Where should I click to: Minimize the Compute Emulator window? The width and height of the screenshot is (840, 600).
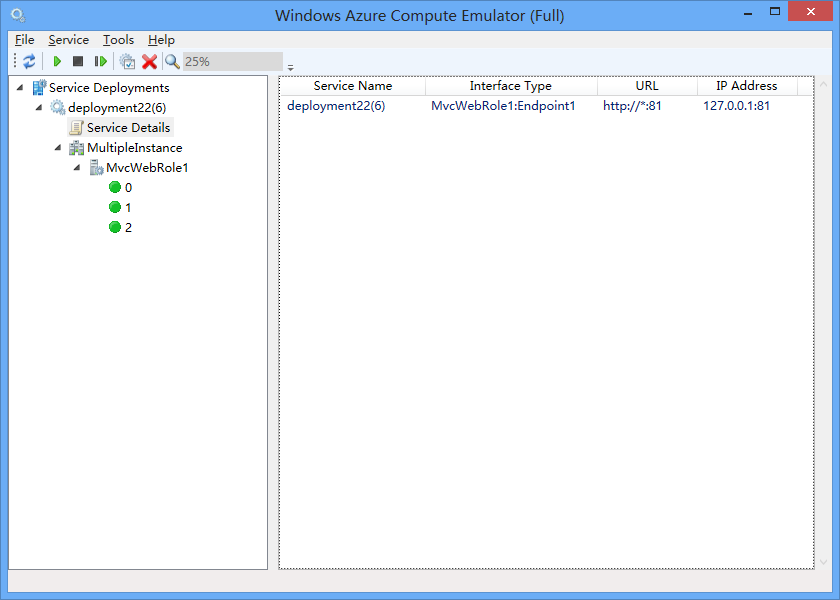click(748, 13)
